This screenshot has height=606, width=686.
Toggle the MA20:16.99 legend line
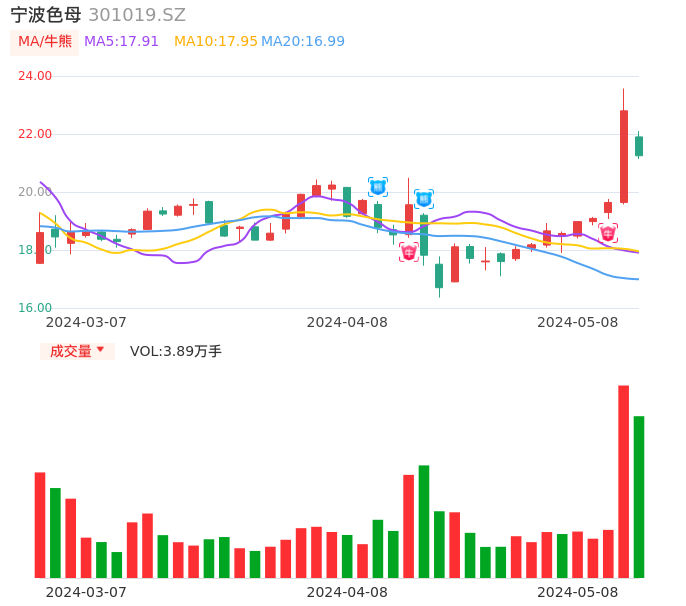pyautogui.click(x=302, y=42)
